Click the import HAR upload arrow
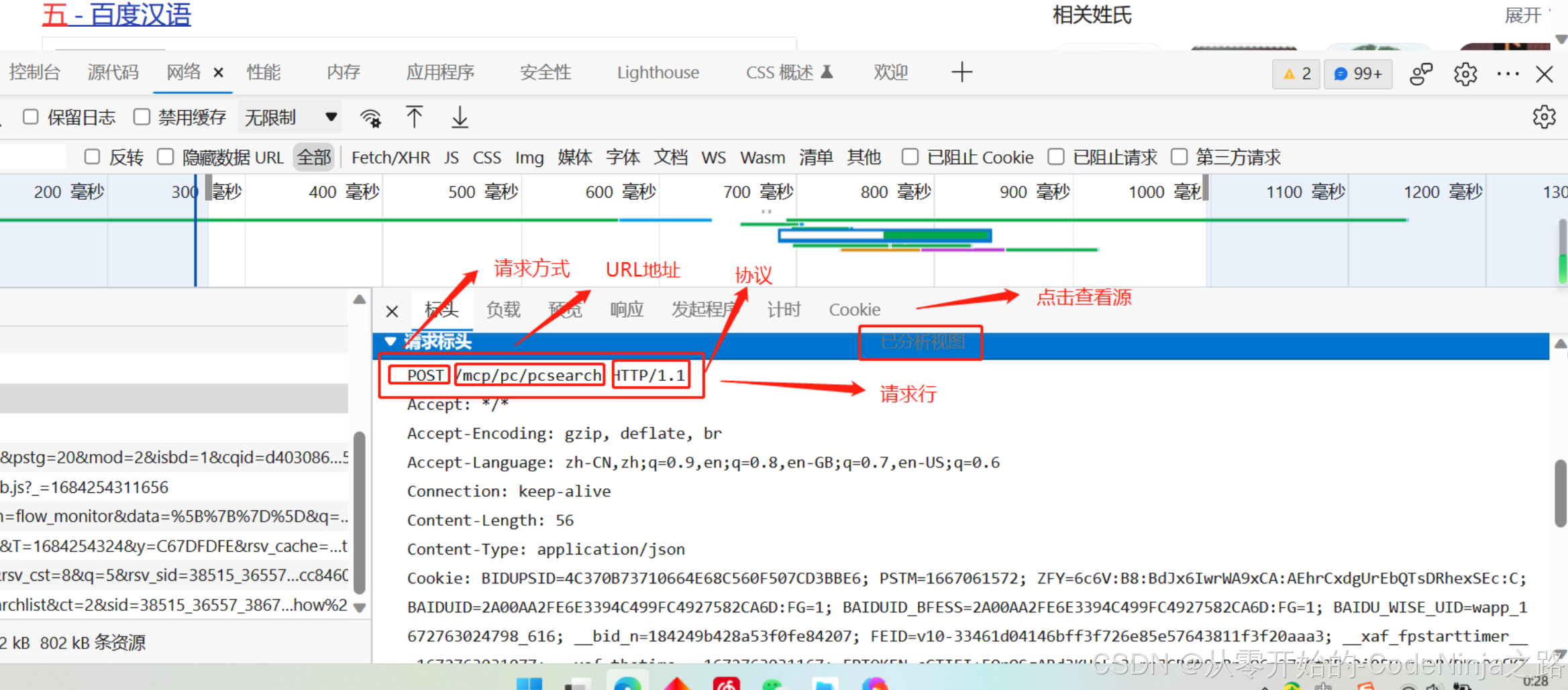The width and height of the screenshot is (1568, 690). click(414, 117)
